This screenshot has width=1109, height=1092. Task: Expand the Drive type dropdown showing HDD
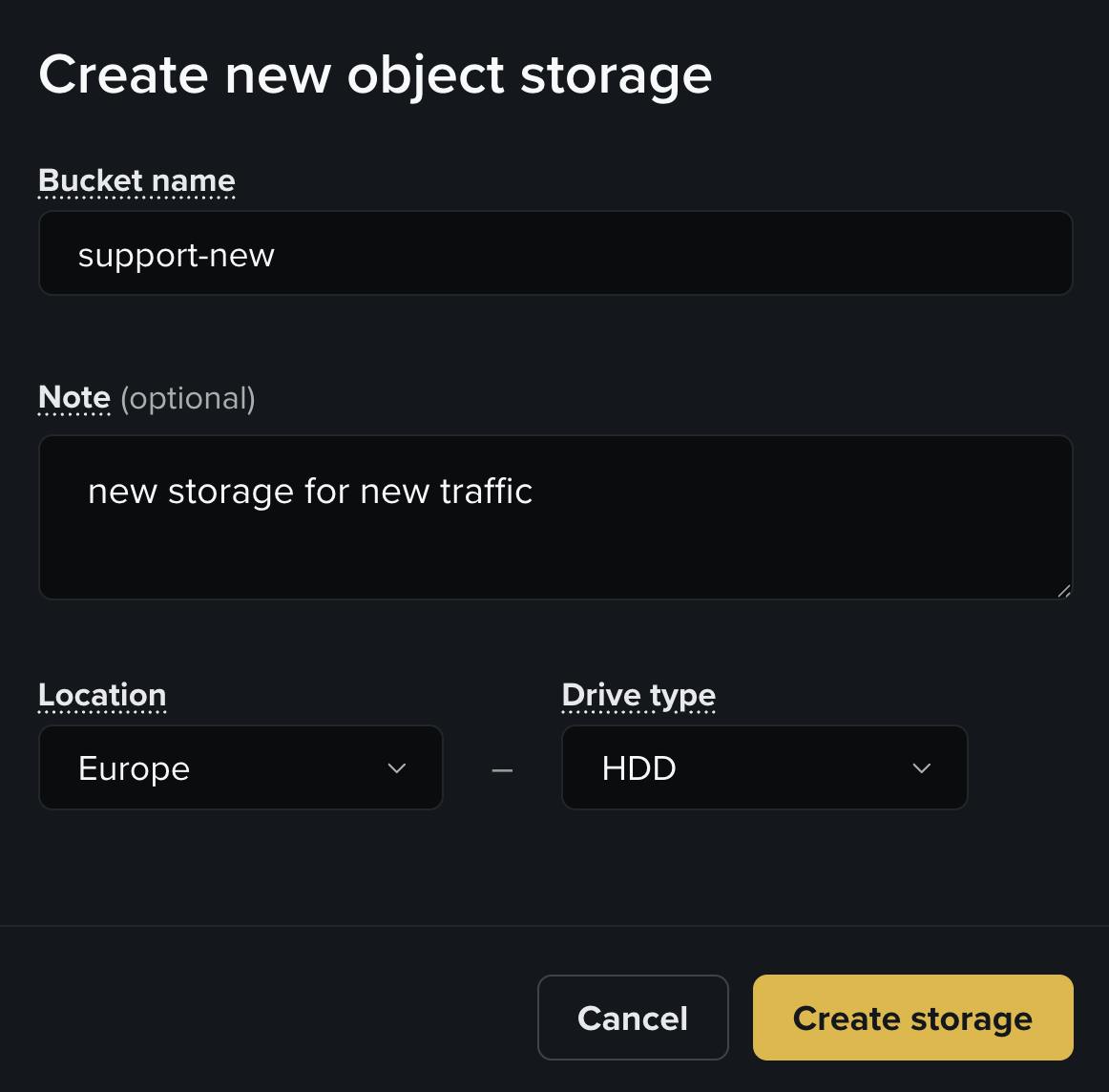tap(764, 768)
